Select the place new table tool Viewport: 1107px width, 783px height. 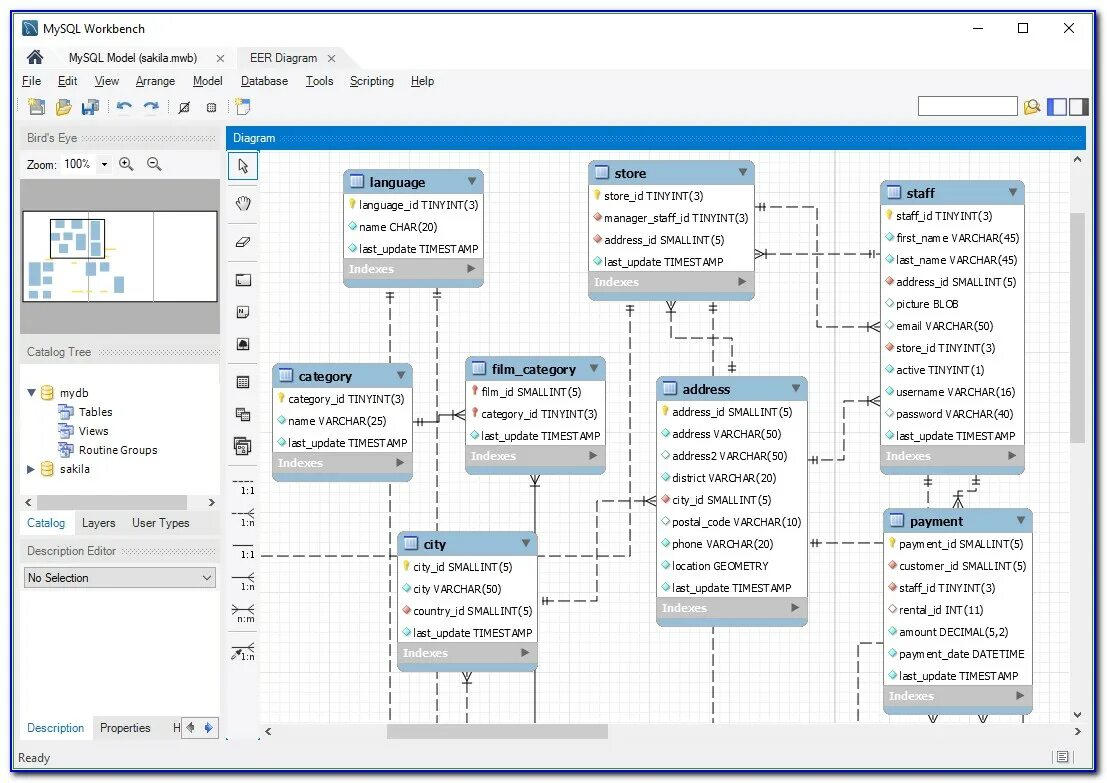(243, 382)
